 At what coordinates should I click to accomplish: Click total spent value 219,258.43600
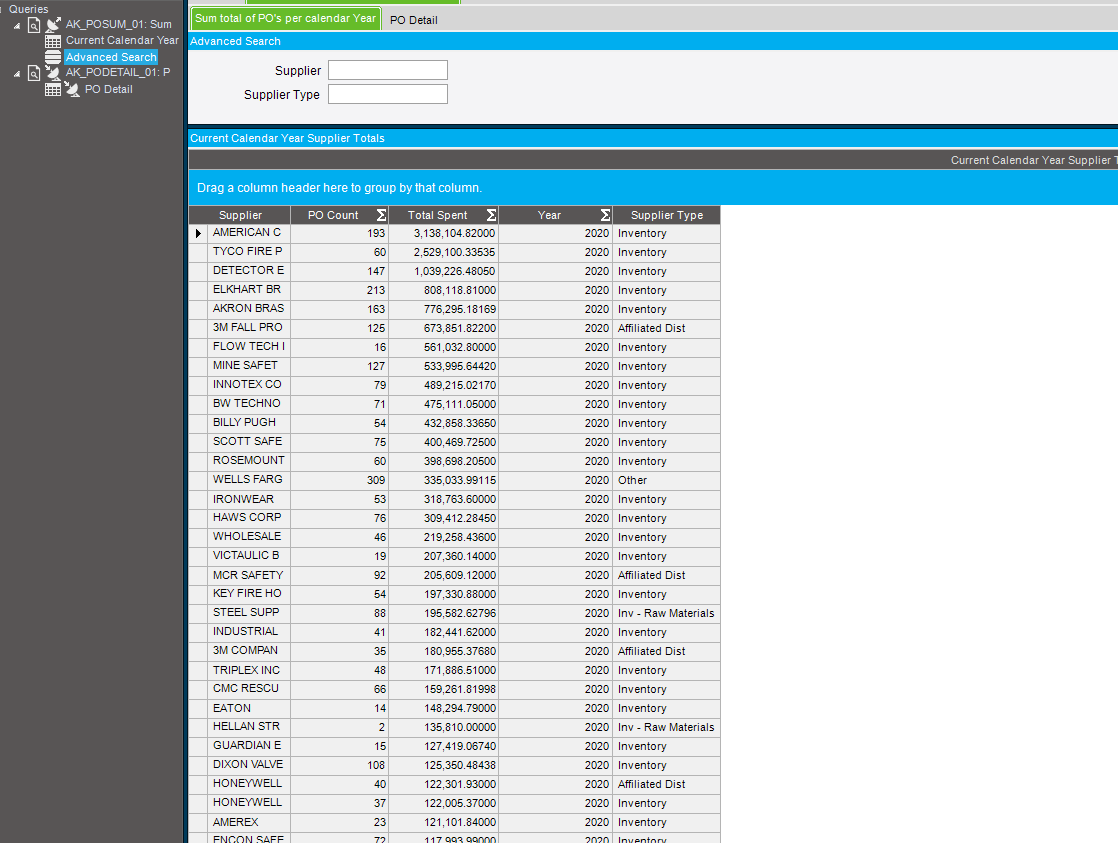[x=443, y=537]
